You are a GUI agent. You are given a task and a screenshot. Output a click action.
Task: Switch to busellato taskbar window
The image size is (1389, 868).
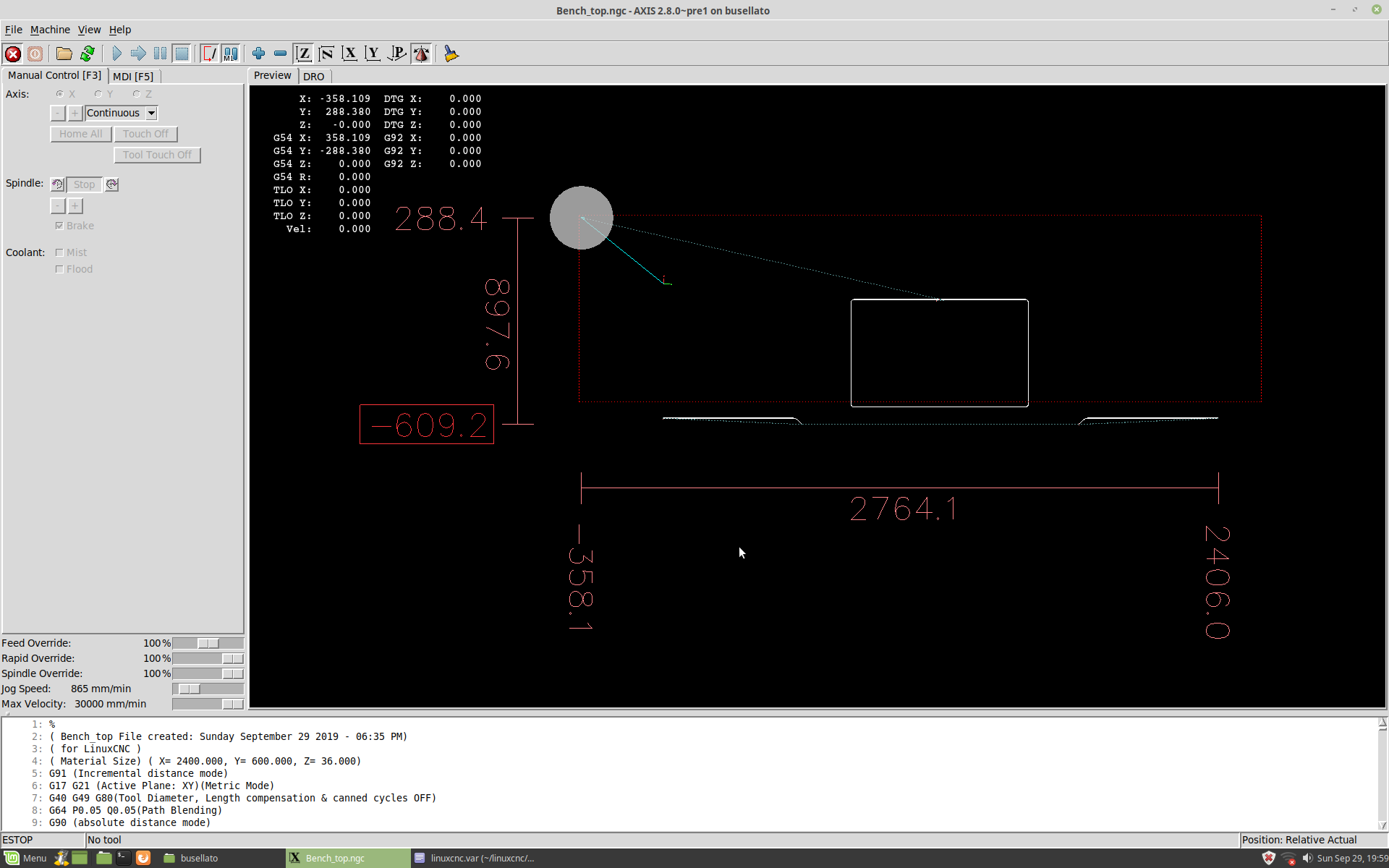pyautogui.click(x=221, y=858)
